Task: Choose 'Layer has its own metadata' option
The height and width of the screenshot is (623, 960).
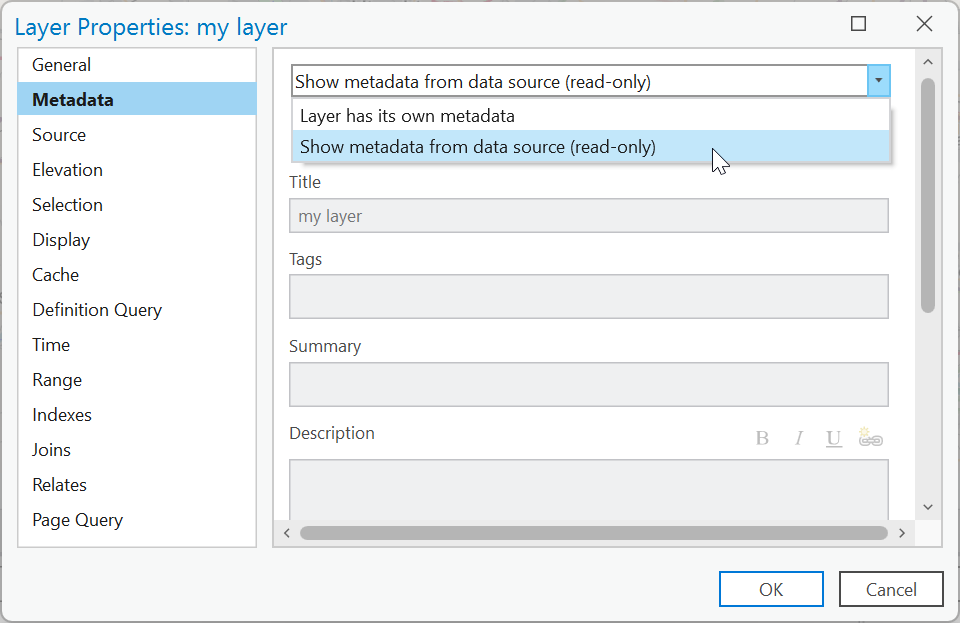Action: [407, 116]
